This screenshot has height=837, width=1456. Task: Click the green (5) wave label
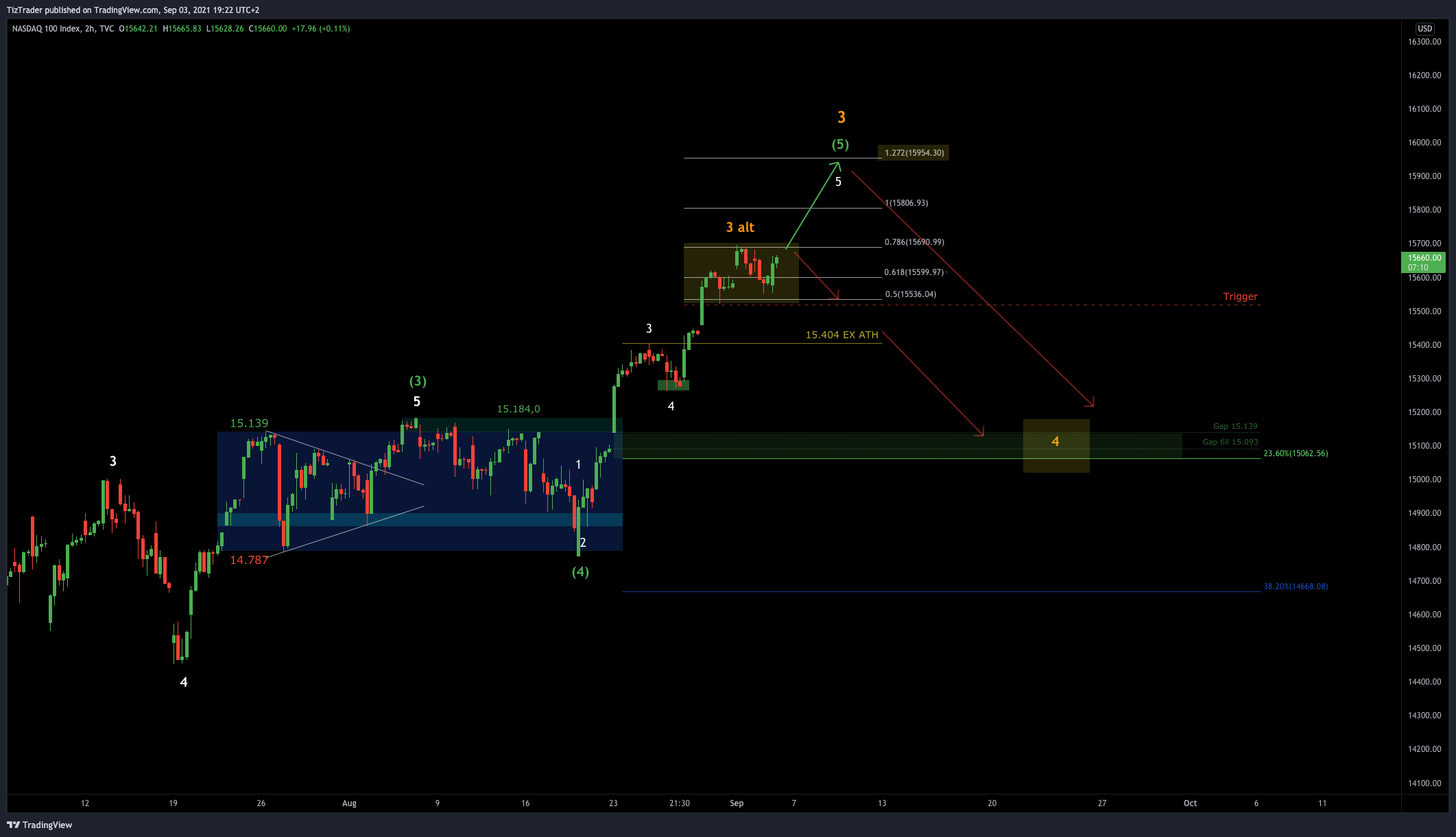[x=840, y=144]
